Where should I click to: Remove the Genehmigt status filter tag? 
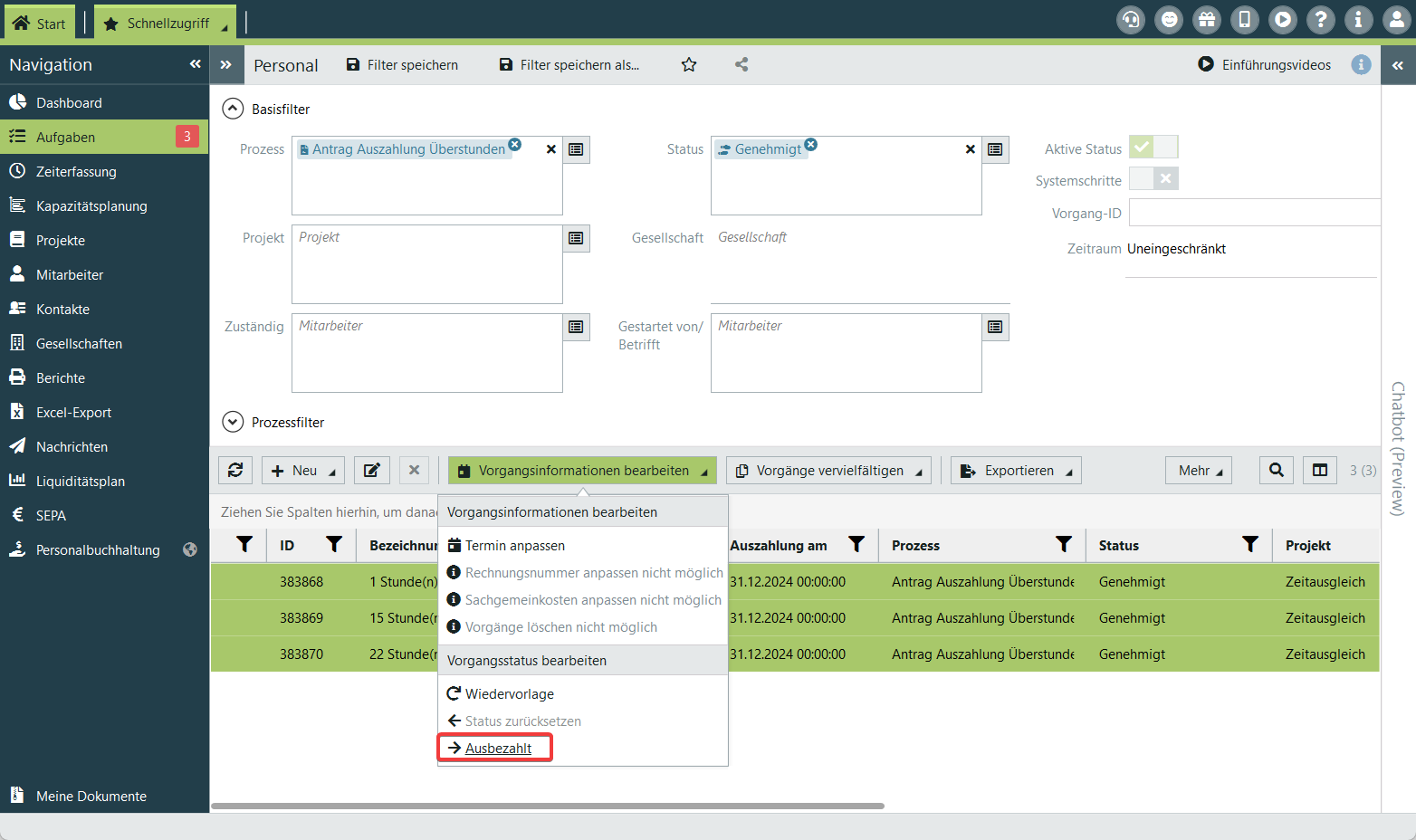(811, 144)
